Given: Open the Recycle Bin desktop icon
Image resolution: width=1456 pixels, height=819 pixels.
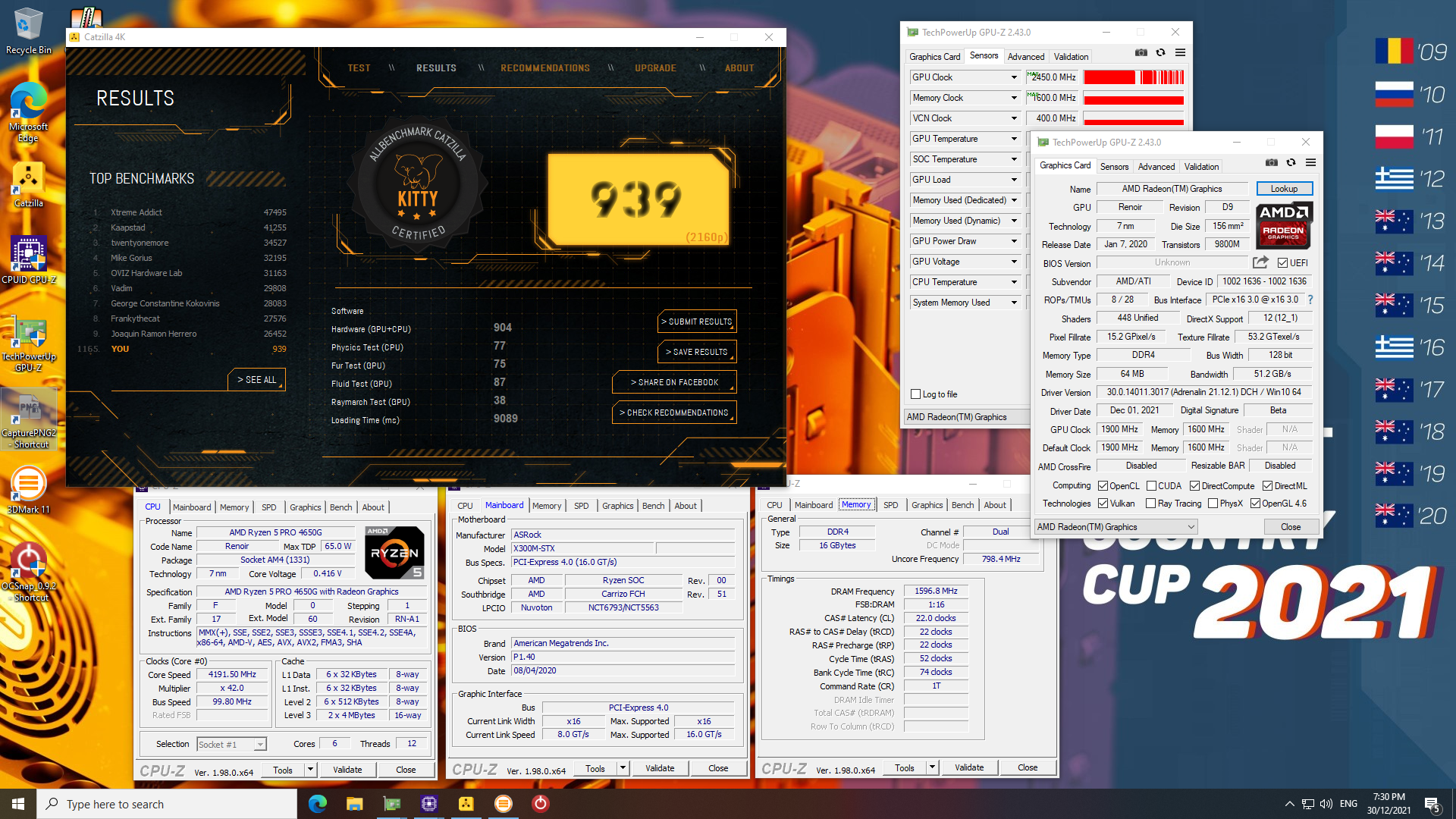Looking at the screenshot, I should click(28, 30).
